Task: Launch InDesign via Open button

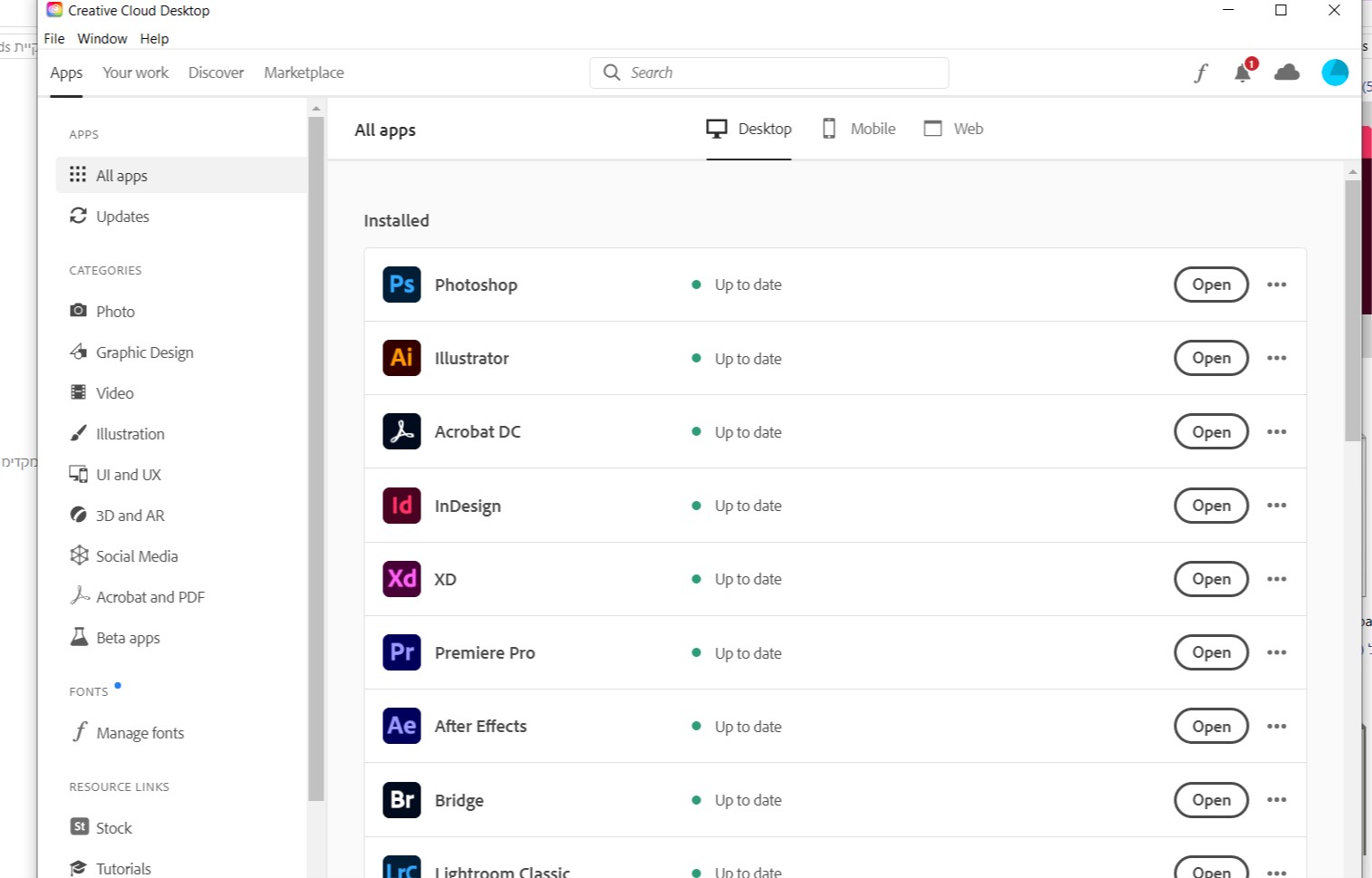Action: (1211, 506)
